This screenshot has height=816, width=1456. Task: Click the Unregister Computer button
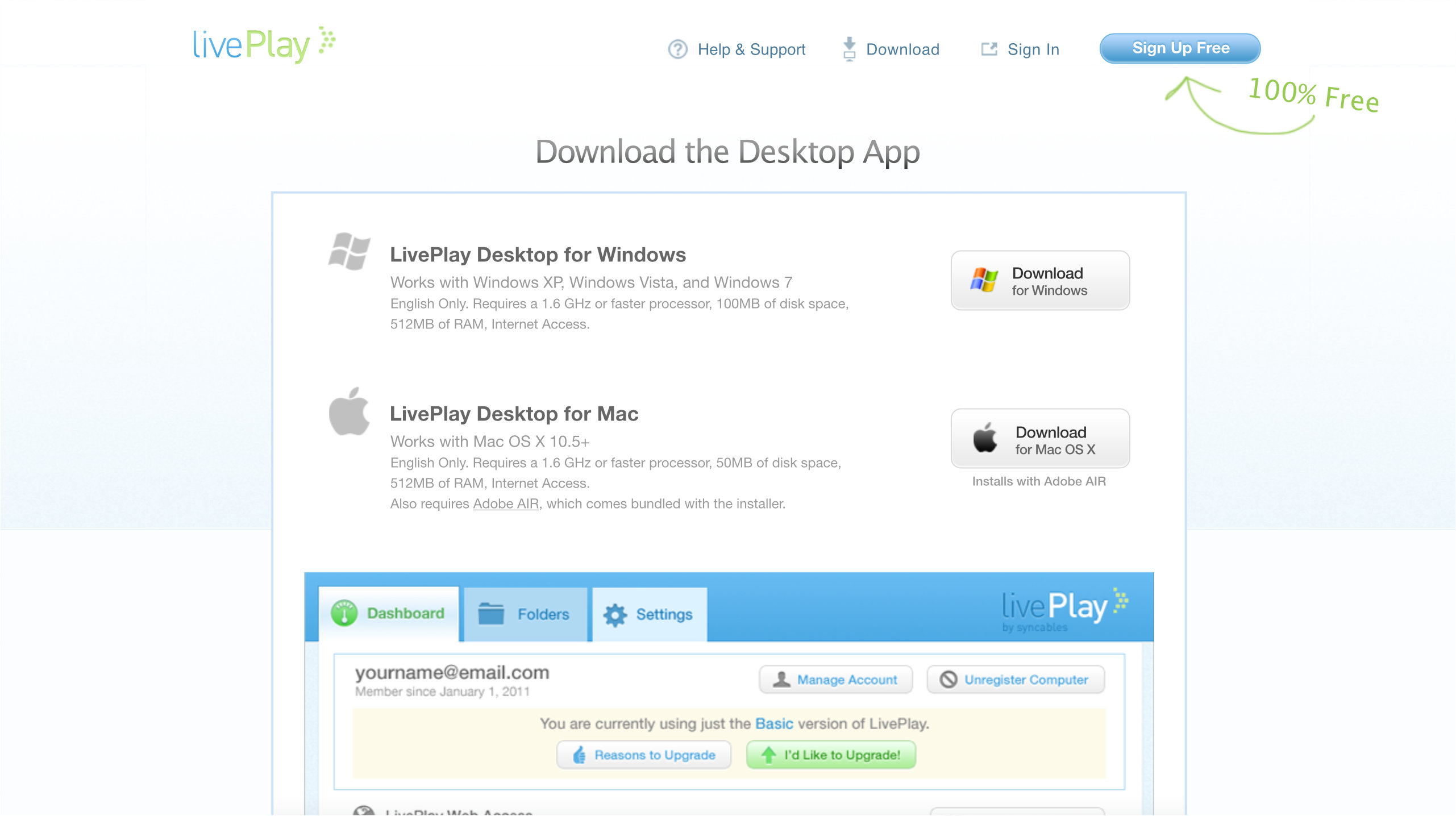(x=1016, y=680)
